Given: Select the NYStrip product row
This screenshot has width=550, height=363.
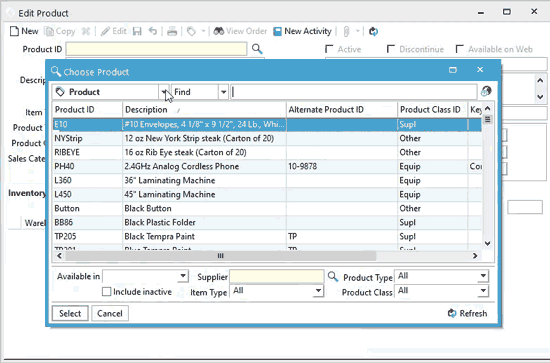Looking at the screenshot, I should coord(267,138).
